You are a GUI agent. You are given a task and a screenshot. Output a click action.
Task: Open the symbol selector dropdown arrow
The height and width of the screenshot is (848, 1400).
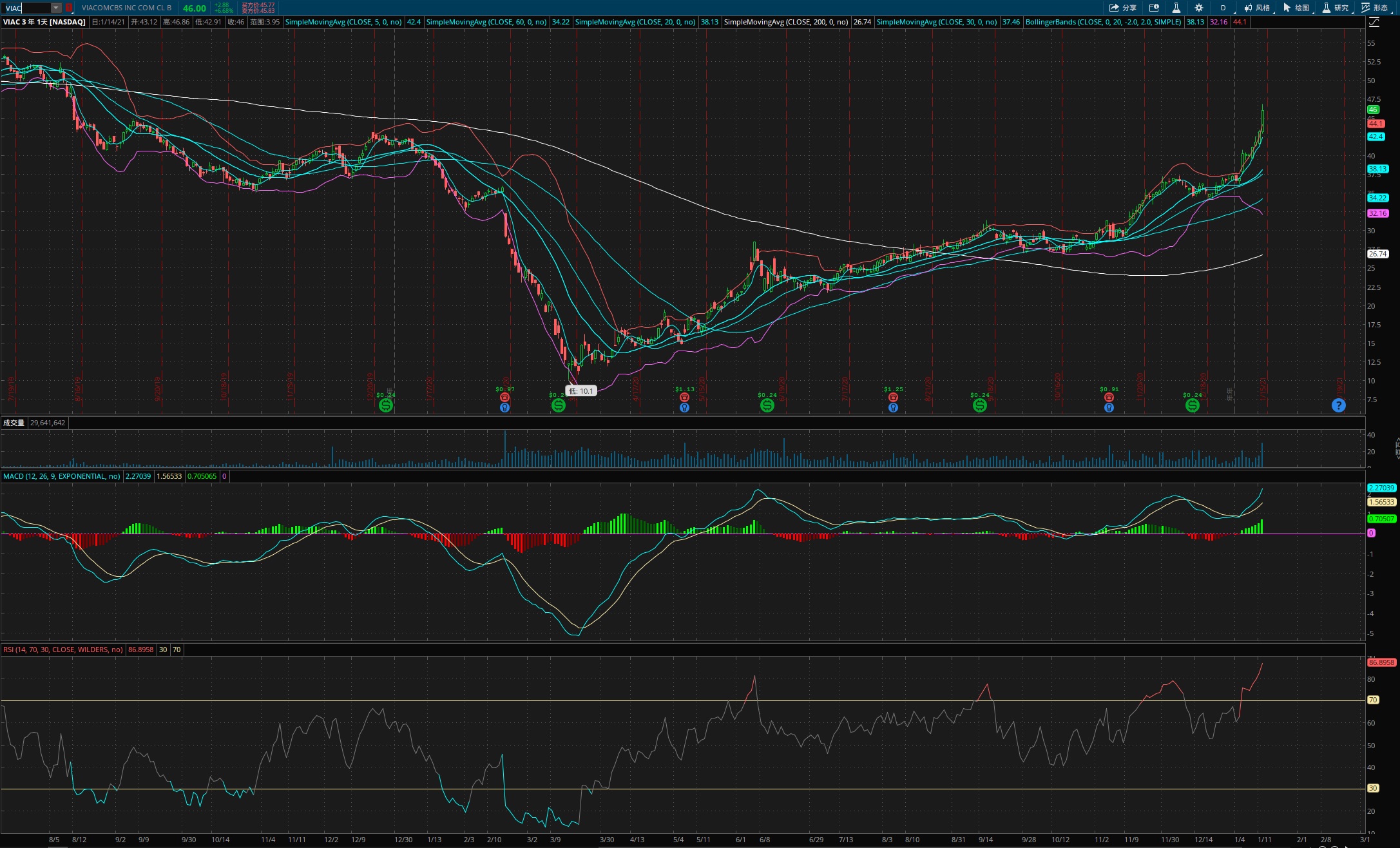(56, 8)
